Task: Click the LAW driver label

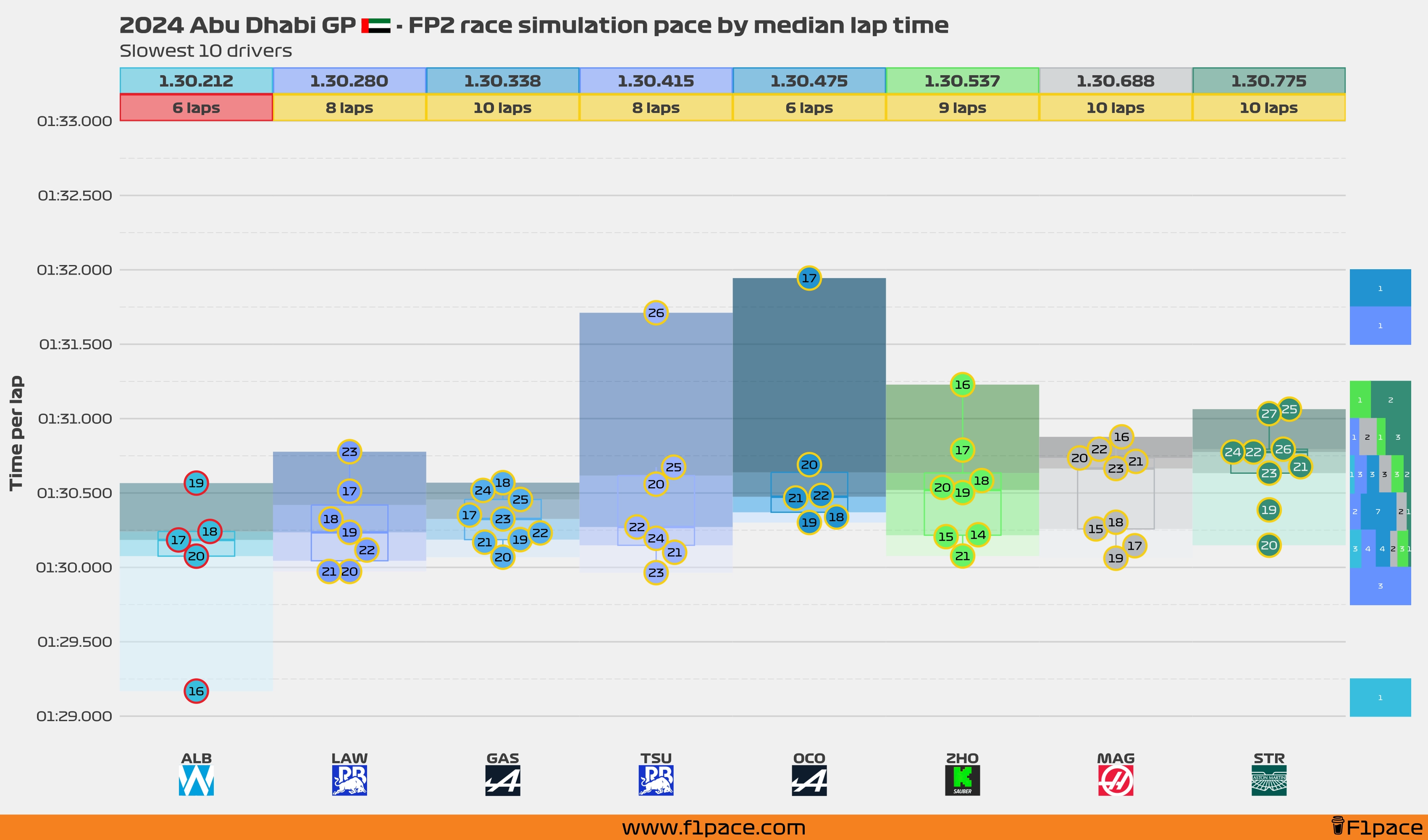Action: (x=349, y=758)
